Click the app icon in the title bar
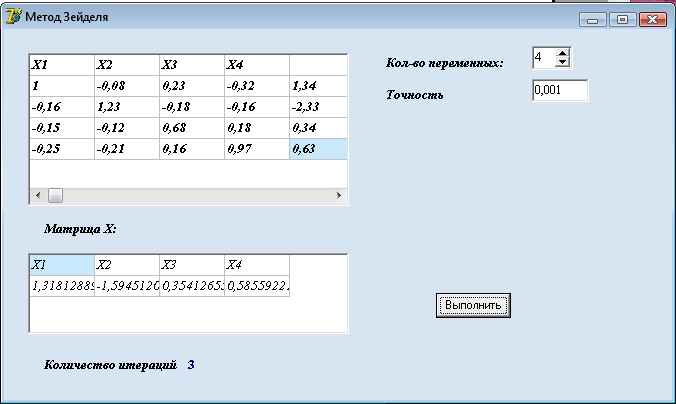Viewport: 676px width, 404px height. click(x=13, y=17)
